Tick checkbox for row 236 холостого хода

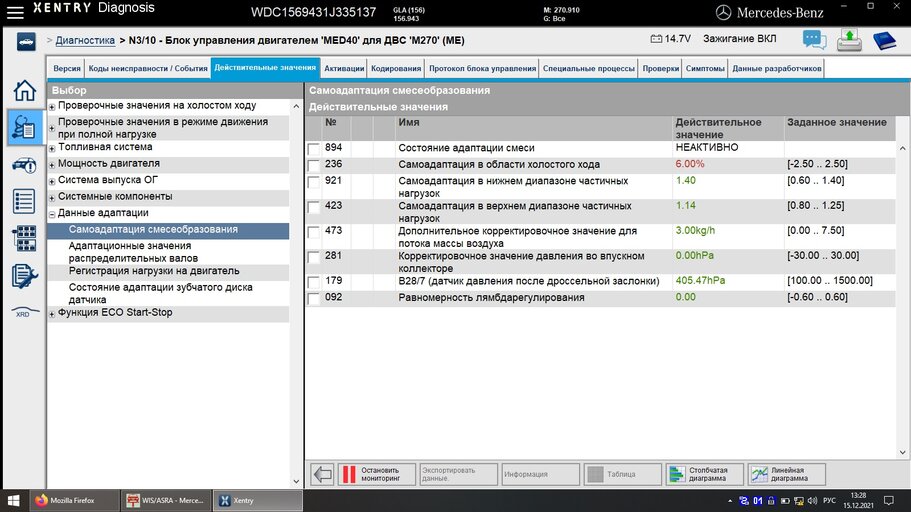pos(314,166)
